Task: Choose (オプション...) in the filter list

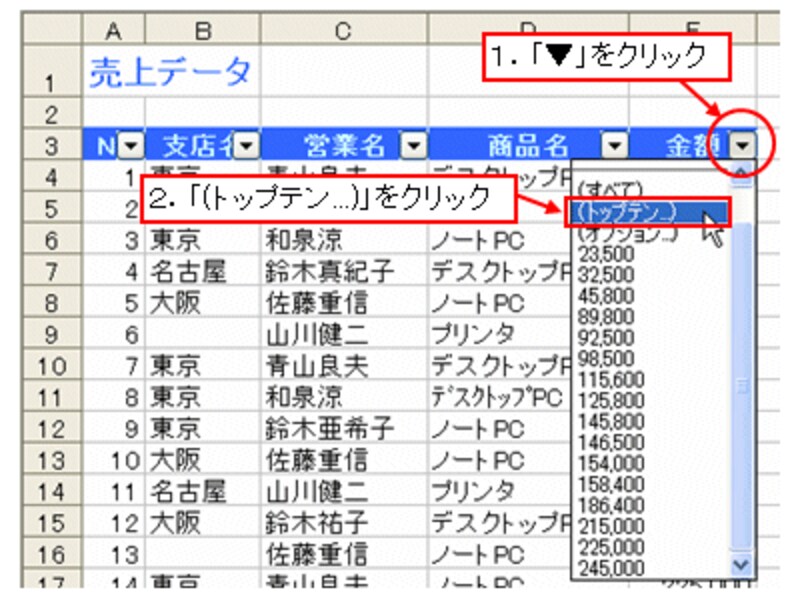Action: coord(628,234)
